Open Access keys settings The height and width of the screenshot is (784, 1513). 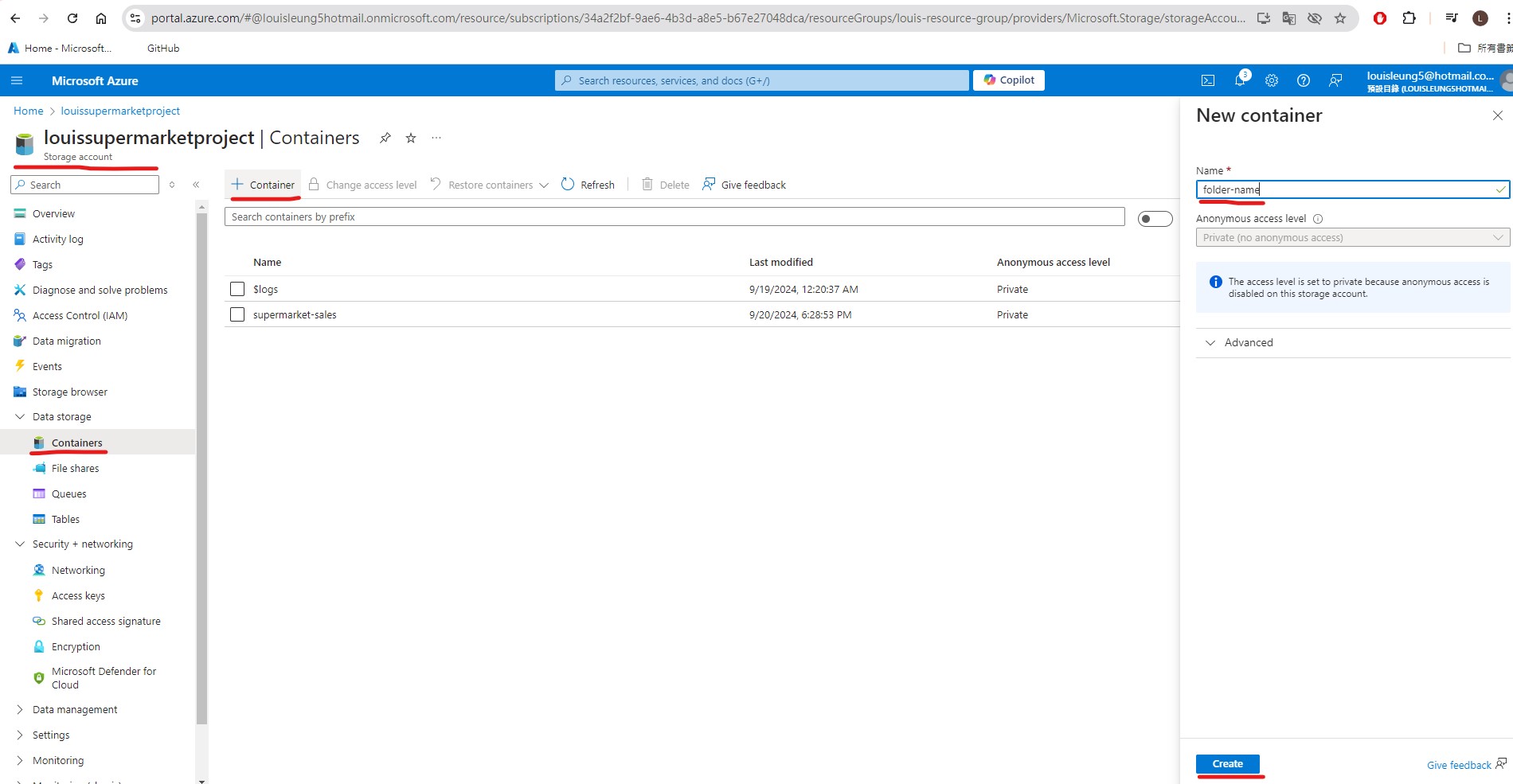(78, 595)
